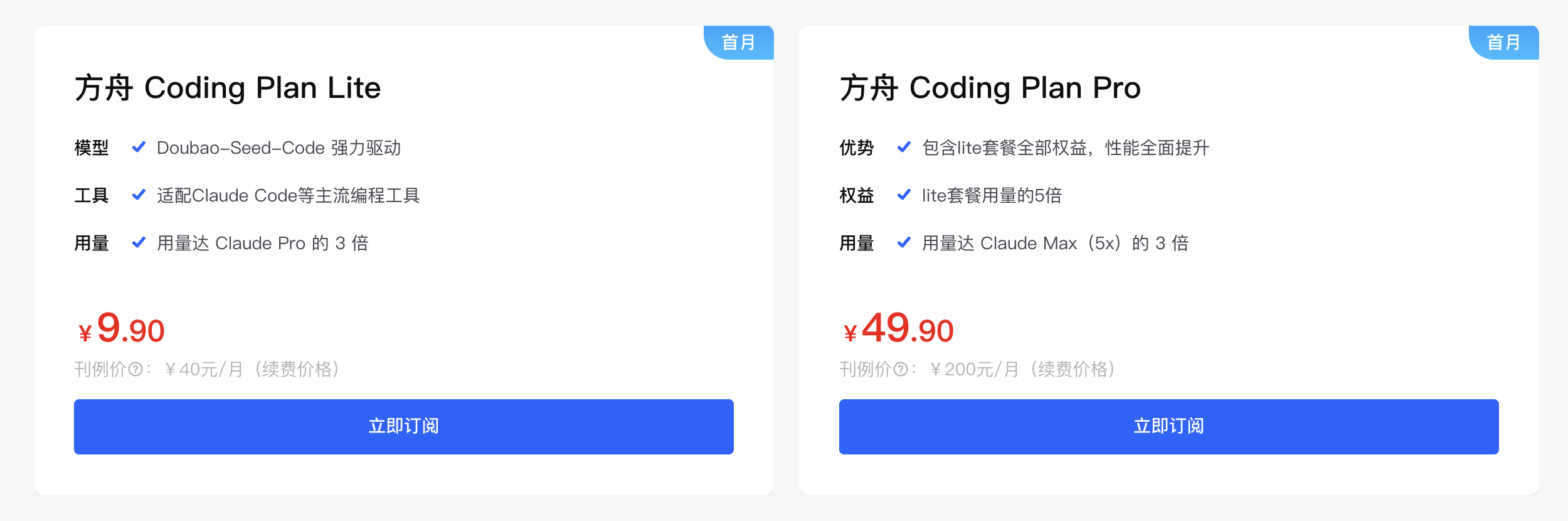Image resolution: width=1568 pixels, height=521 pixels.
Task: Click the ¥49.90 price
Action: pos(898,329)
